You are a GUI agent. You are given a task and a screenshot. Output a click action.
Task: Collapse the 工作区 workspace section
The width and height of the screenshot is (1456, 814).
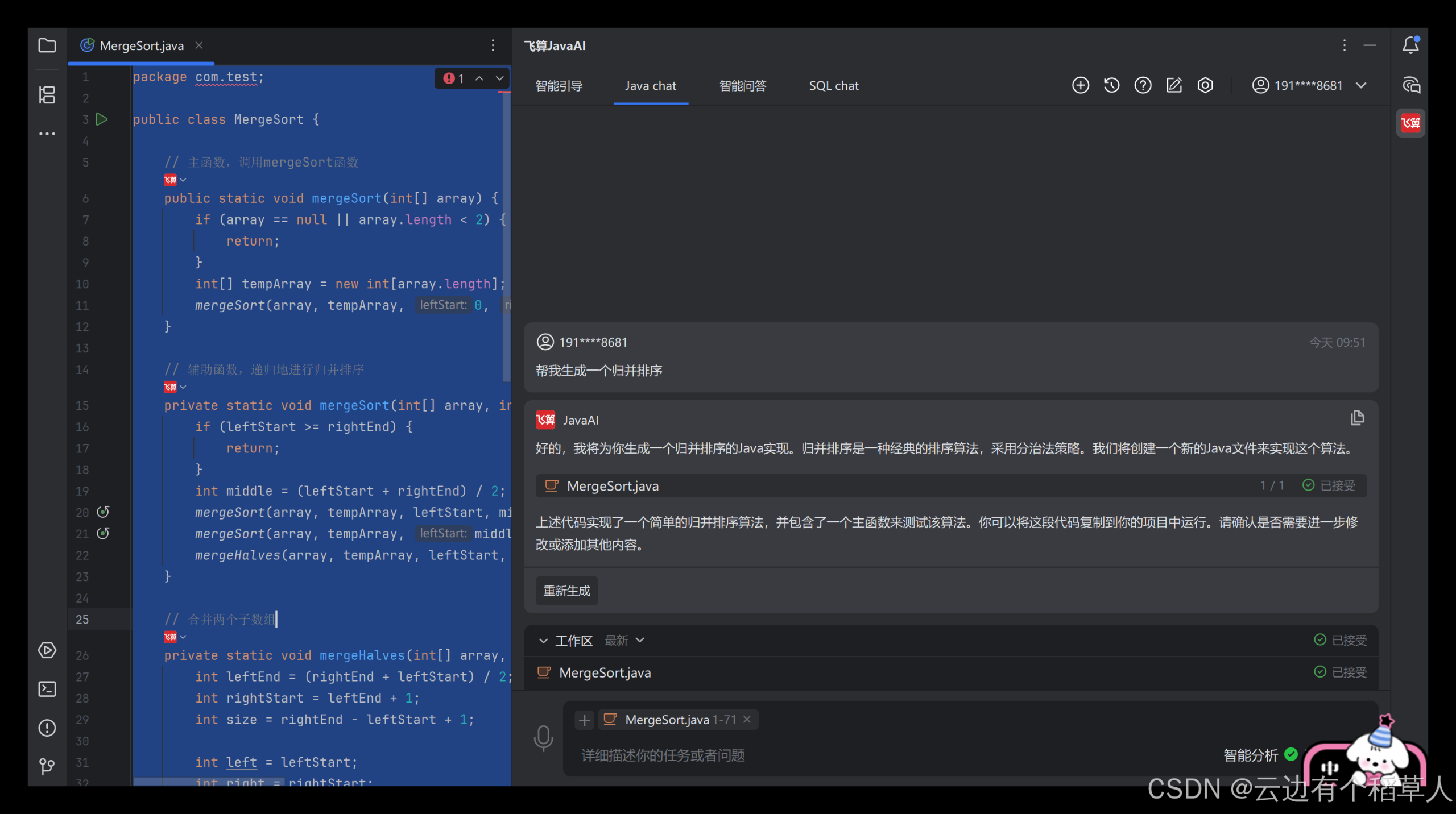click(x=543, y=641)
